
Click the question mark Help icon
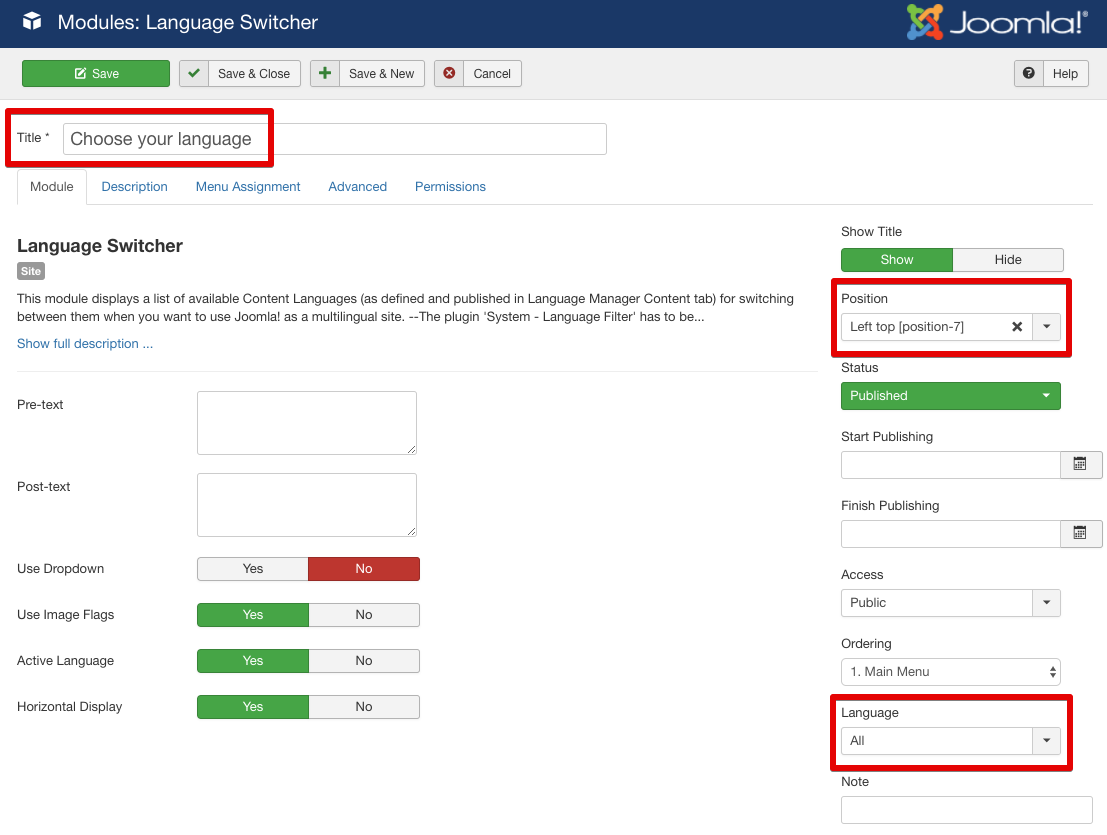[x=1028, y=74]
